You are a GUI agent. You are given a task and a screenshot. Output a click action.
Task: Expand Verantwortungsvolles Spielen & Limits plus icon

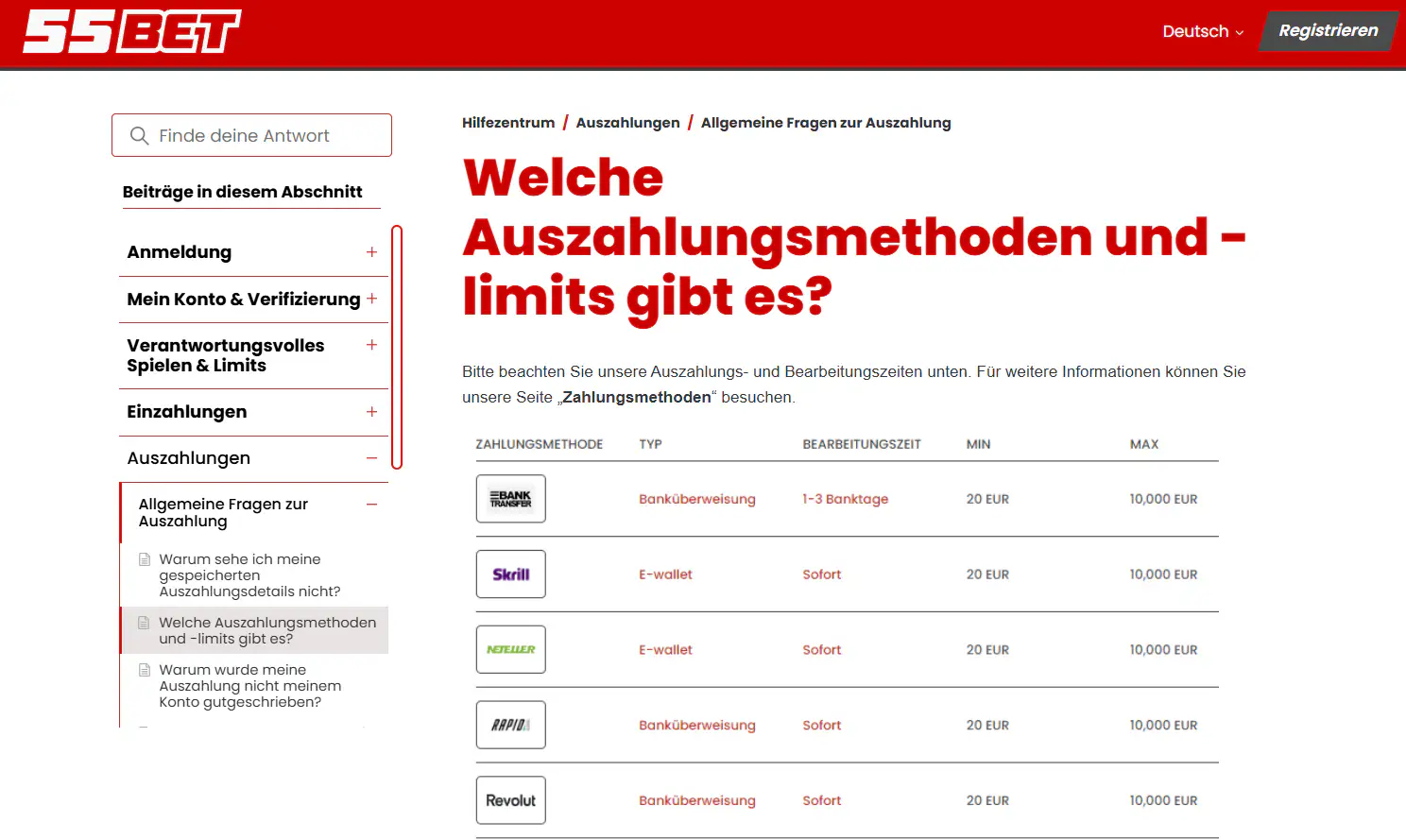point(371,345)
